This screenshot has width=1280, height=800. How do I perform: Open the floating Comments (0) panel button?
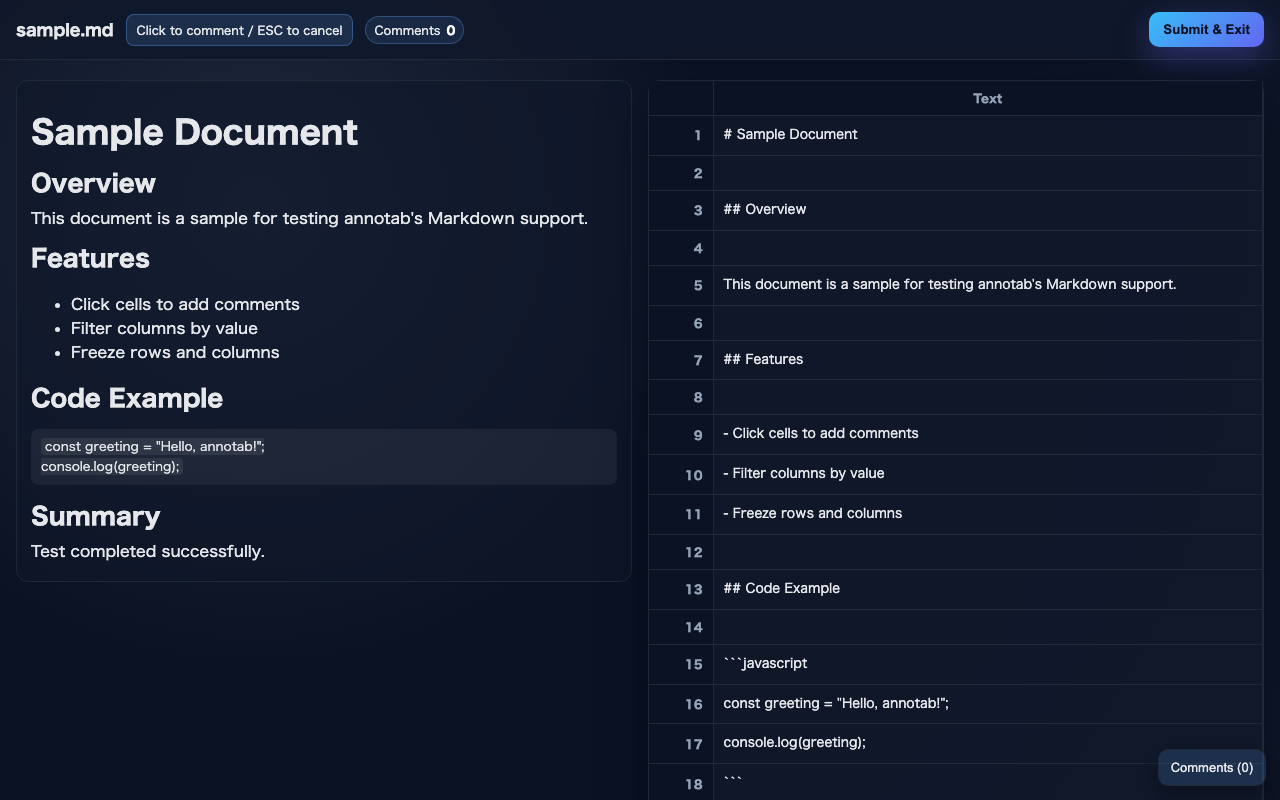pyautogui.click(x=1211, y=768)
